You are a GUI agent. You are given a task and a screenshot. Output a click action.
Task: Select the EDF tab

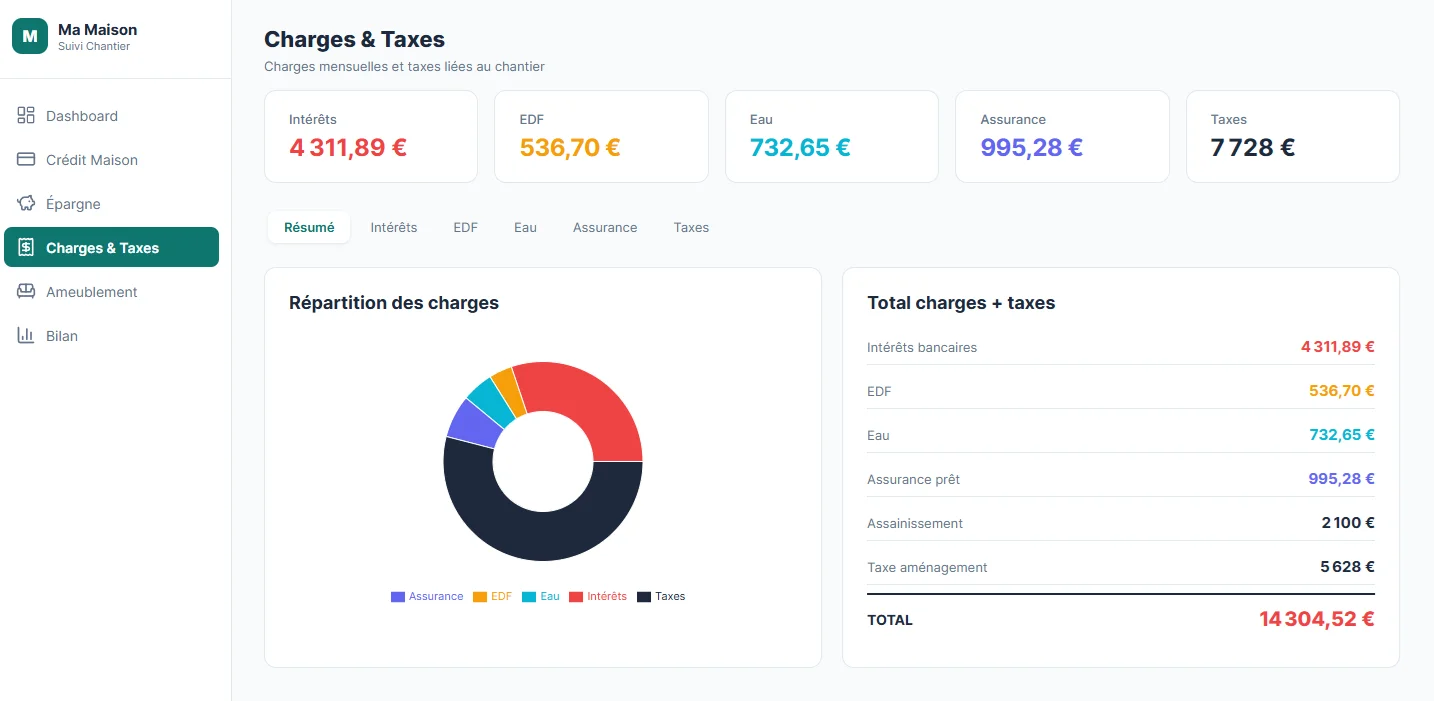(x=465, y=227)
